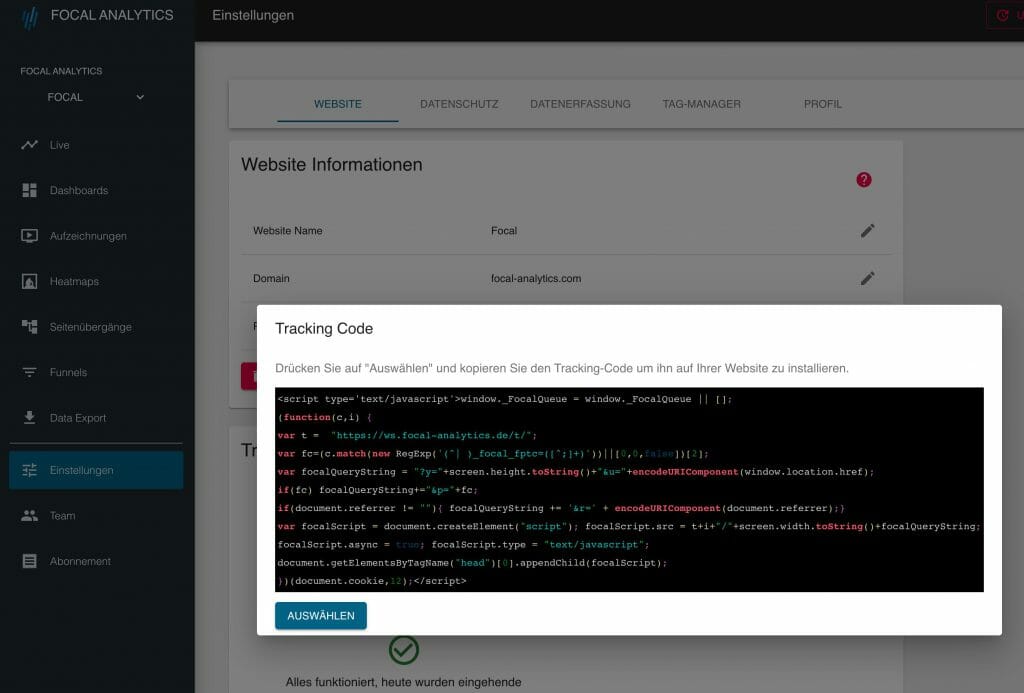Open help with the red question mark
1024x693 pixels.
[x=863, y=180]
